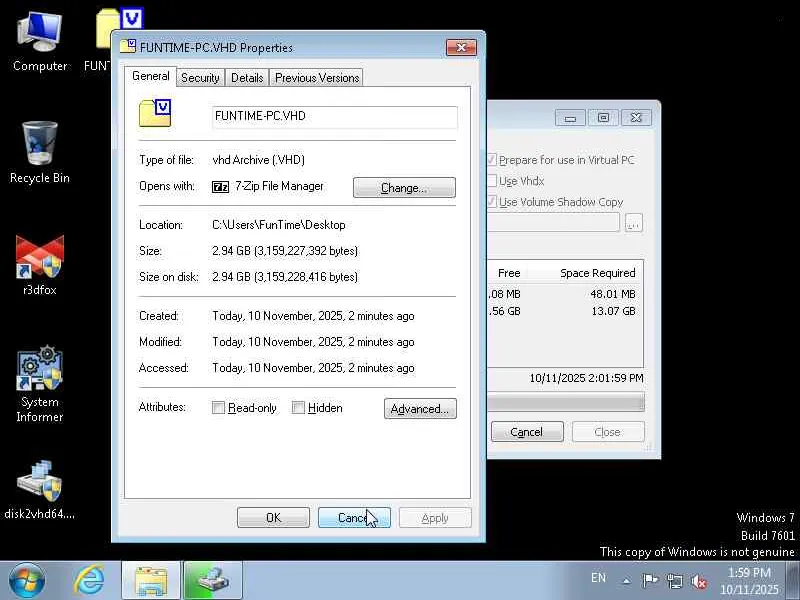Open the Windows Start menu
Screen dimensions: 800x600
click(x=27, y=581)
